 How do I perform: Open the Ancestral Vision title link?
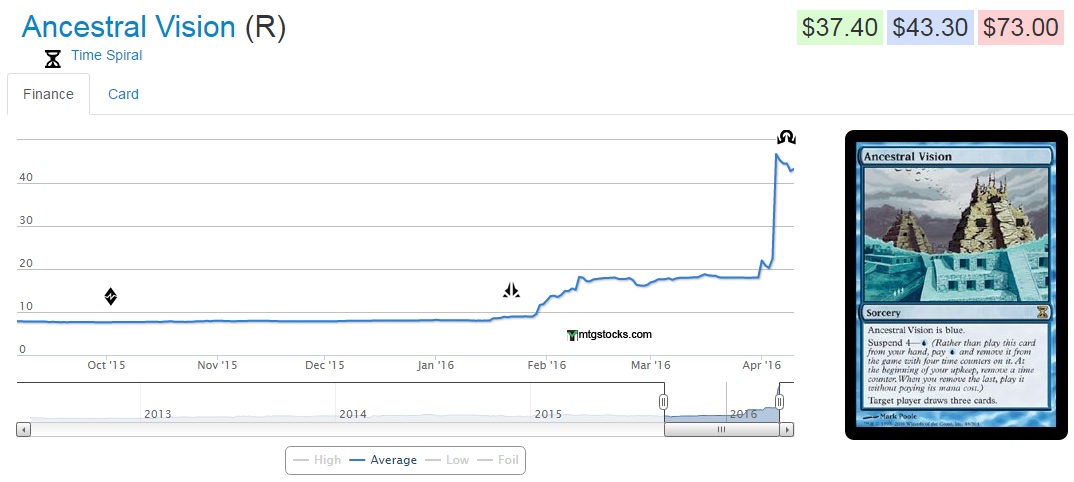click(129, 27)
